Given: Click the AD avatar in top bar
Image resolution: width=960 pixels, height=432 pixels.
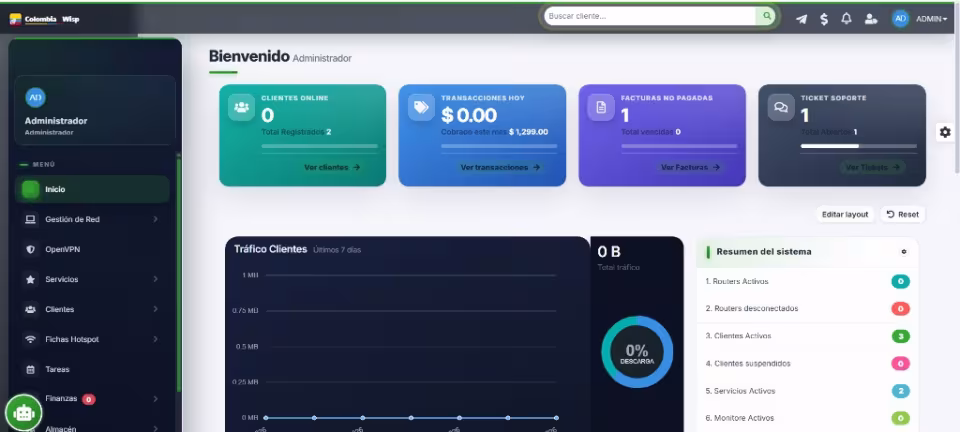Looking at the screenshot, I should [x=900, y=19].
